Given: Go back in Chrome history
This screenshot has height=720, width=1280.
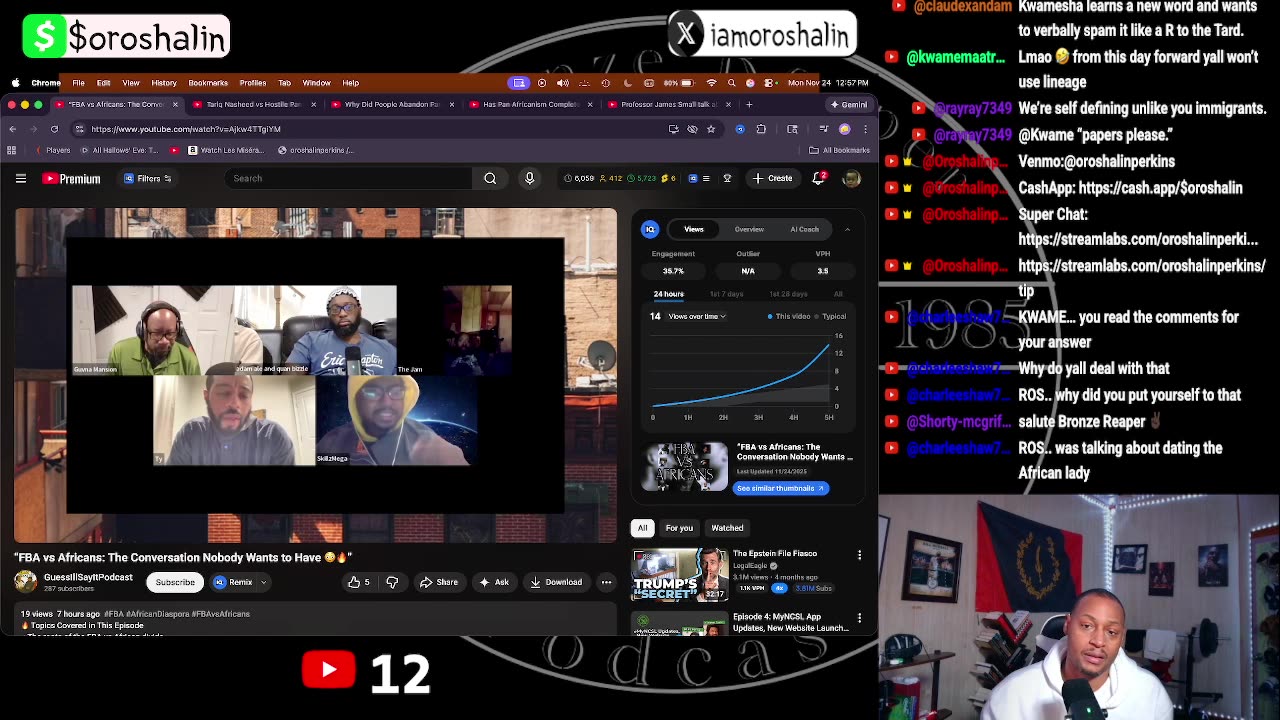Looking at the screenshot, I should point(12,129).
